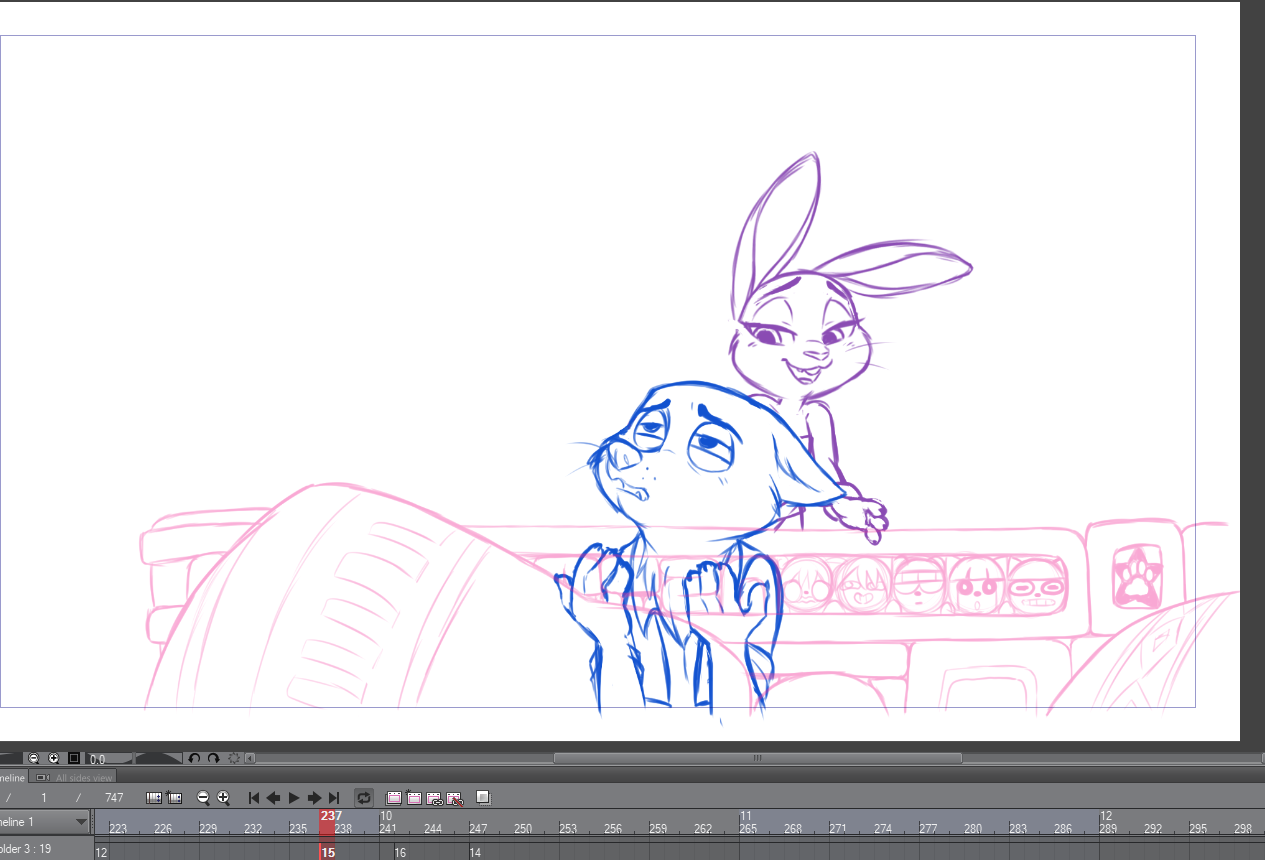Zoom in the timeline view
1265x860 pixels.
[x=223, y=798]
